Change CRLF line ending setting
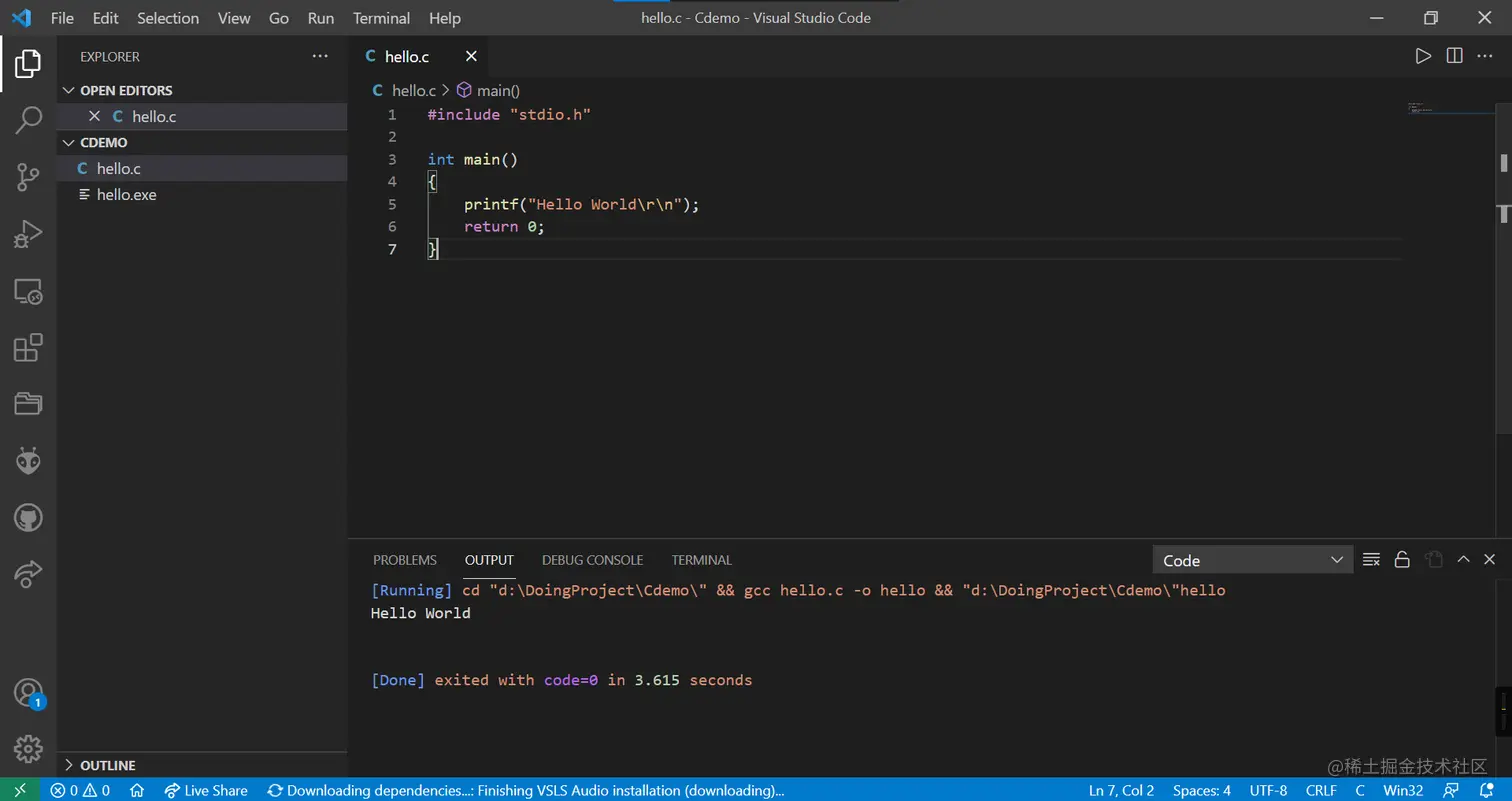Viewport: 1512px width, 801px height. tap(1320, 790)
